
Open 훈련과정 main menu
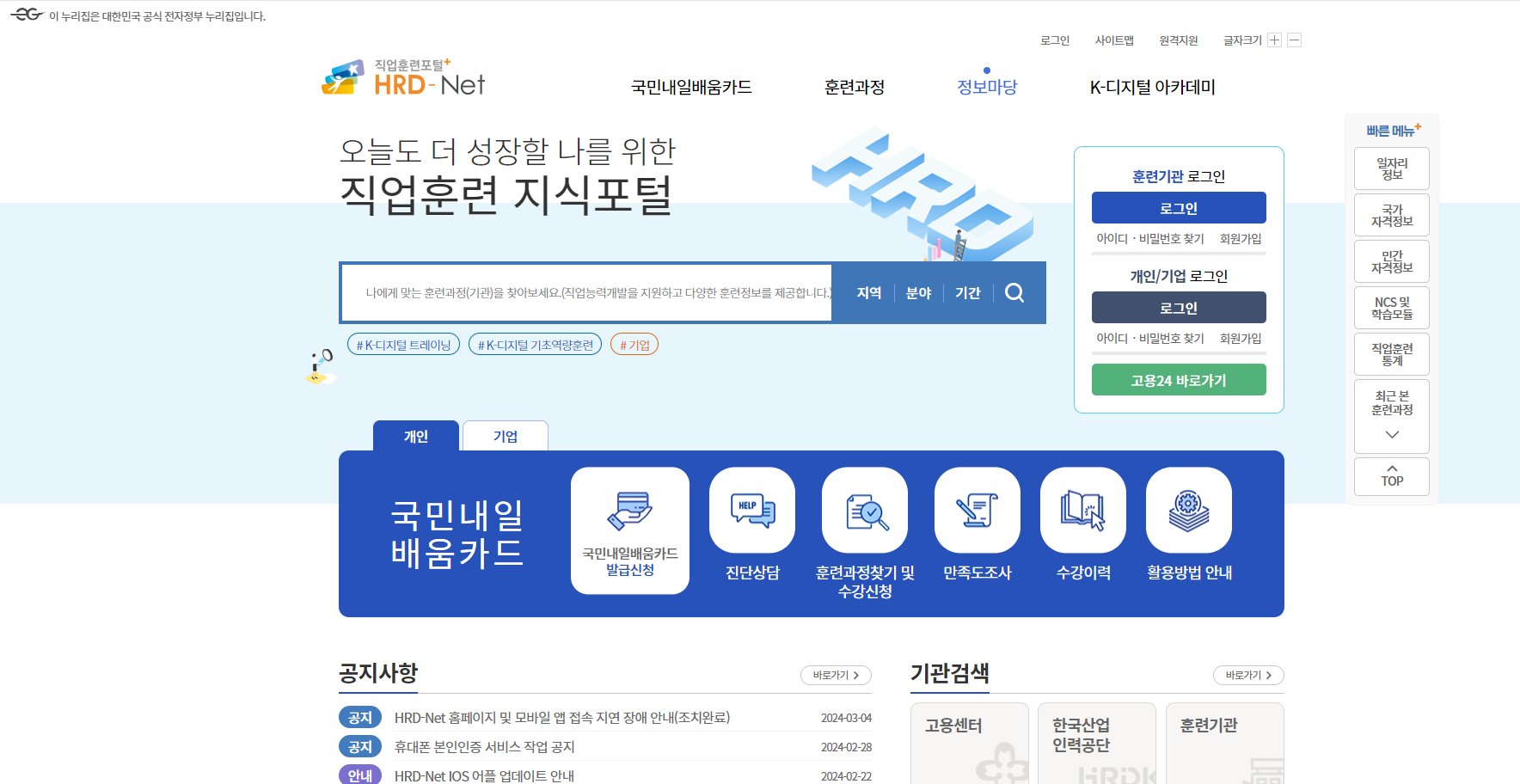[855, 87]
